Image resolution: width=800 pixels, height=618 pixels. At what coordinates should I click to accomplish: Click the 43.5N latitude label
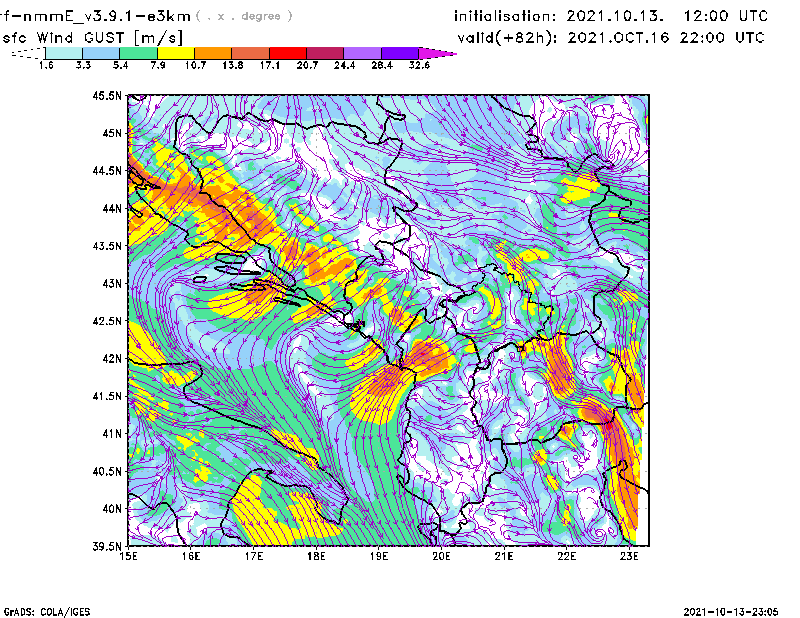coord(107,246)
